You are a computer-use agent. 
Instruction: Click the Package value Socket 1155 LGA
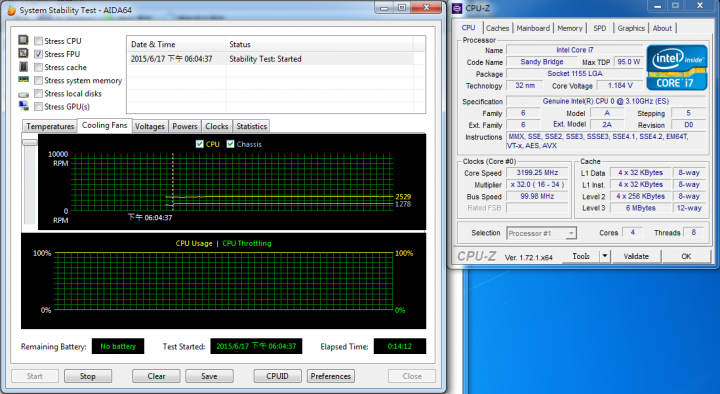point(574,73)
